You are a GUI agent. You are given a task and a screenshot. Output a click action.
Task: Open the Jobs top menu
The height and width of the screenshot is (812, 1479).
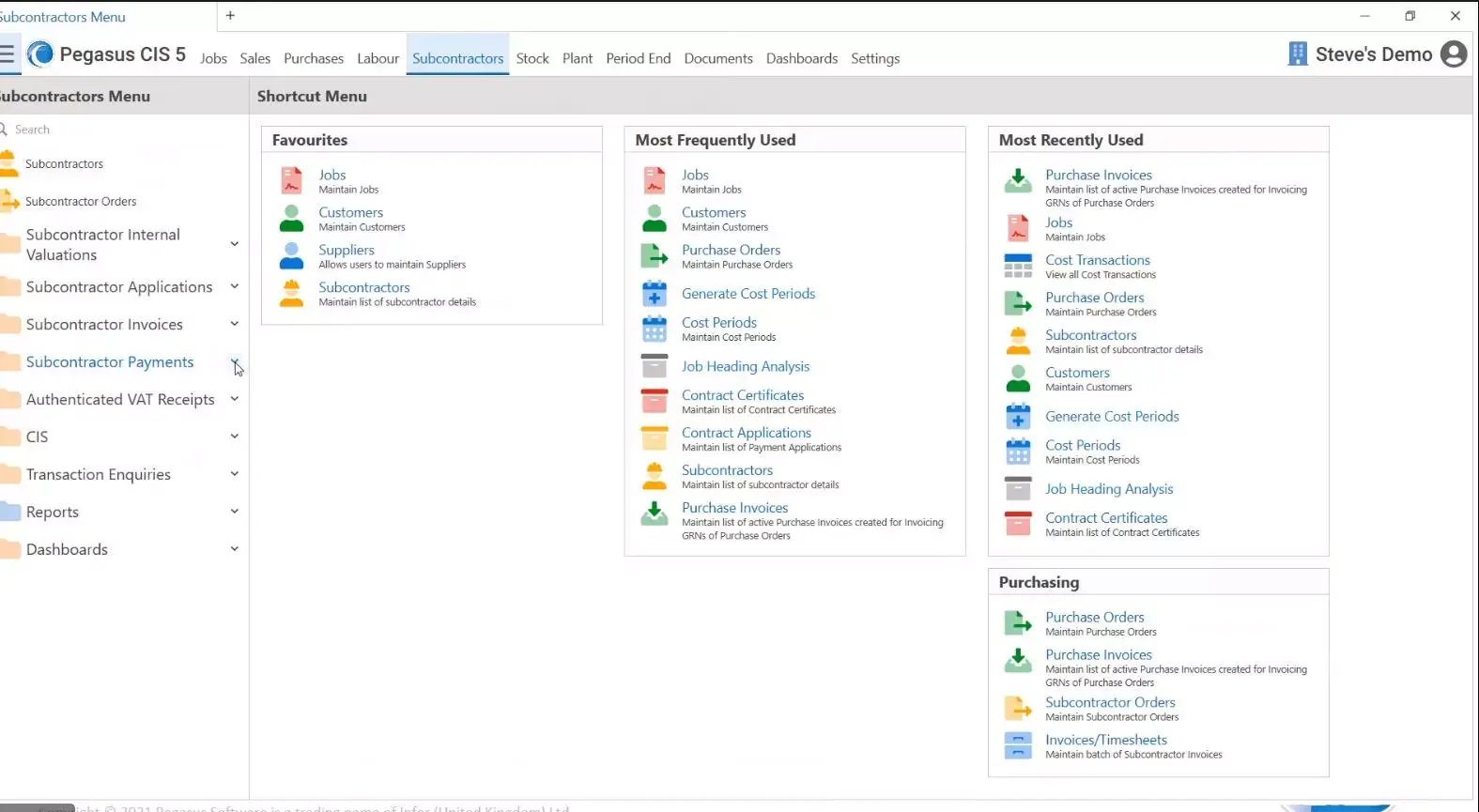click(x=213, y=58)
